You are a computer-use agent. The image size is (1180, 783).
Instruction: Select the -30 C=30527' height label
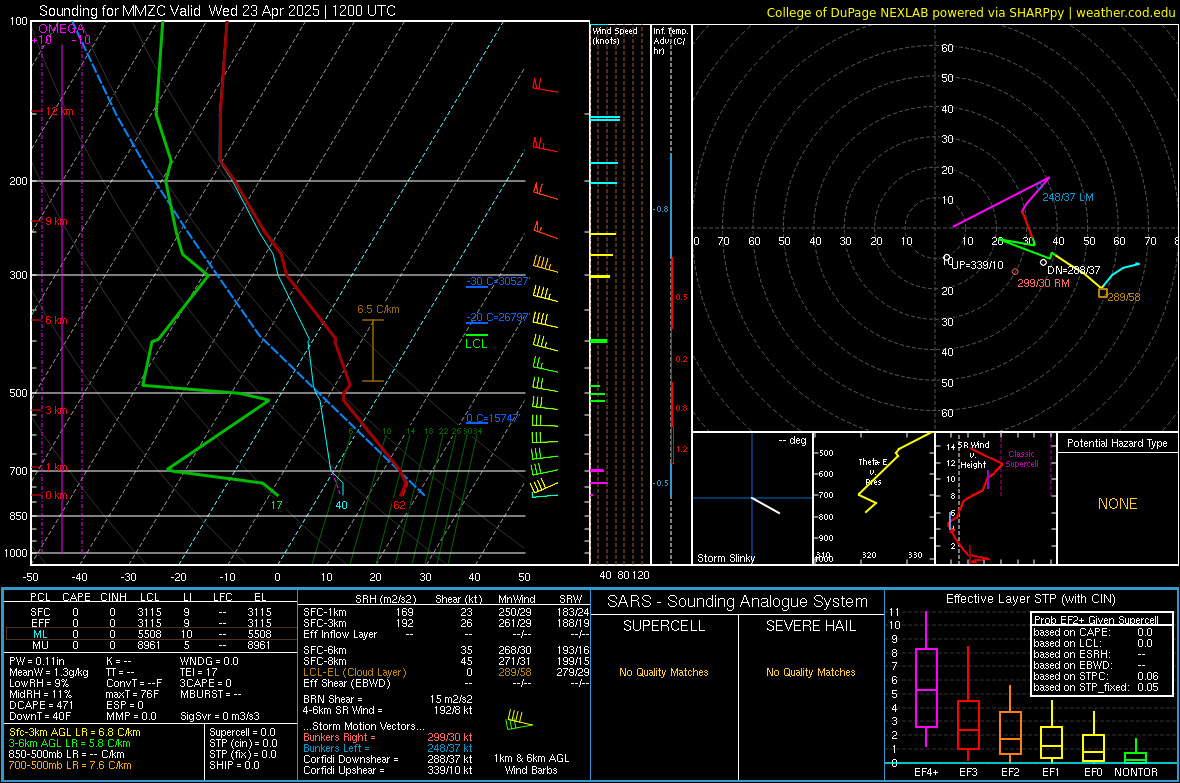point(498,281)
